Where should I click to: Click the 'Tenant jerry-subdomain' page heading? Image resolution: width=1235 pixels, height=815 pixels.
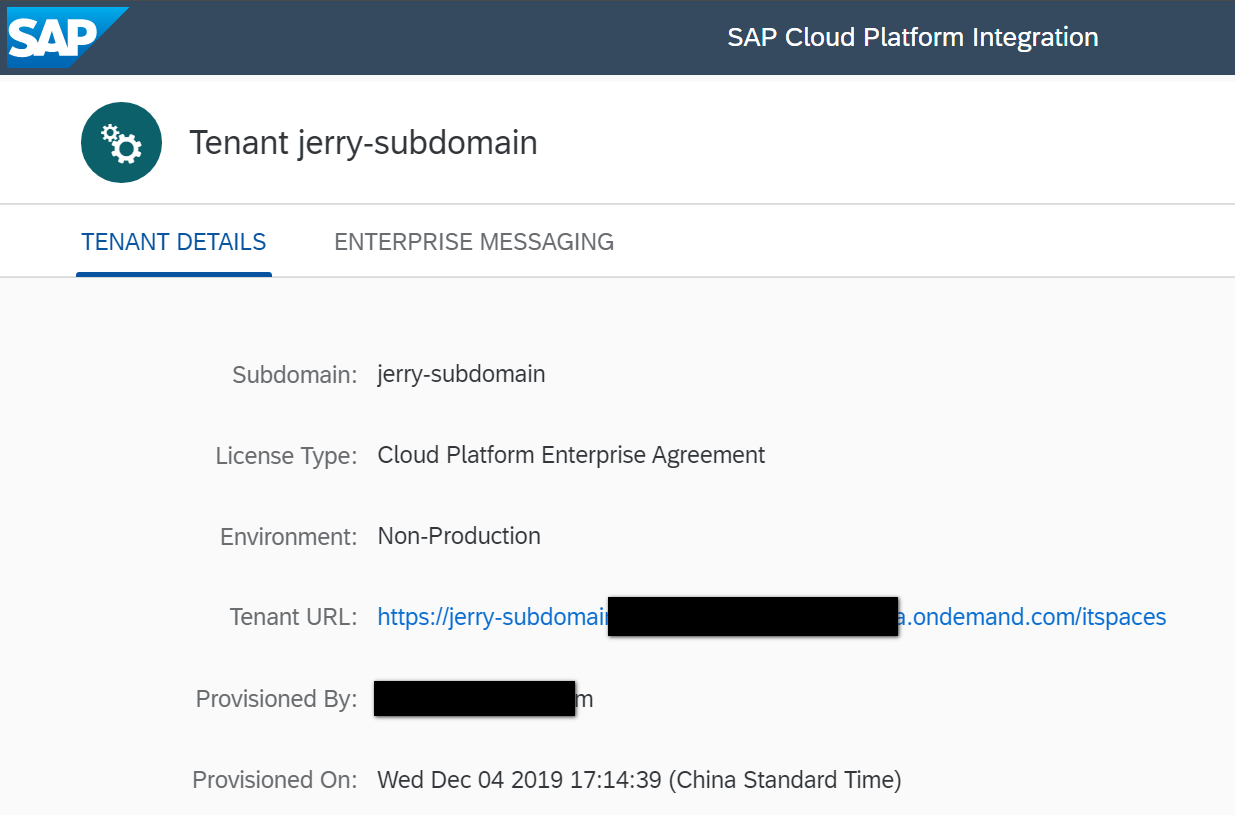click(363, 143)
